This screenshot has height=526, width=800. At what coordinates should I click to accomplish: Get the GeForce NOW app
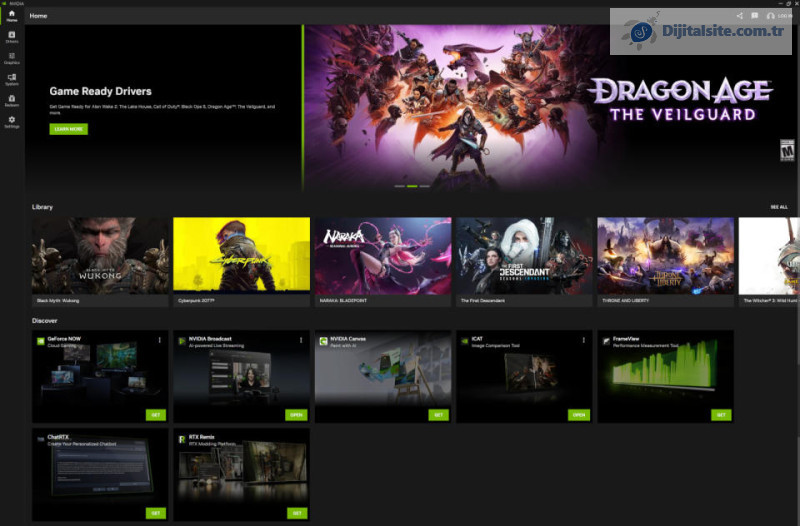tap(156, 415)
